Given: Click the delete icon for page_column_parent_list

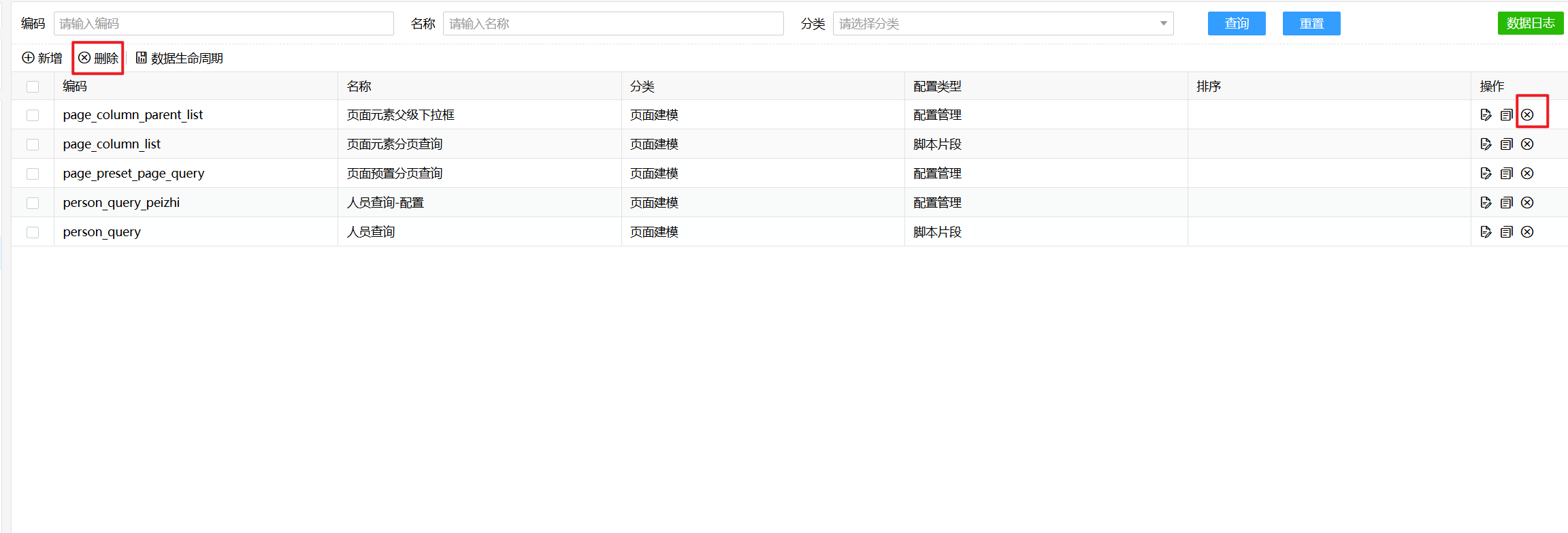Looking at the screenshot, I should click(x=1527, y=115).
